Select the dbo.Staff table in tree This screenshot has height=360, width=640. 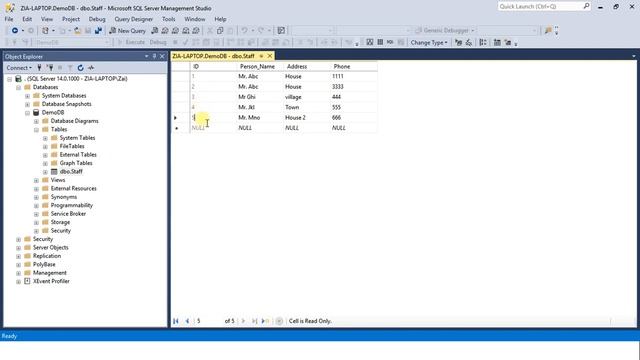(x=71, y=171)
